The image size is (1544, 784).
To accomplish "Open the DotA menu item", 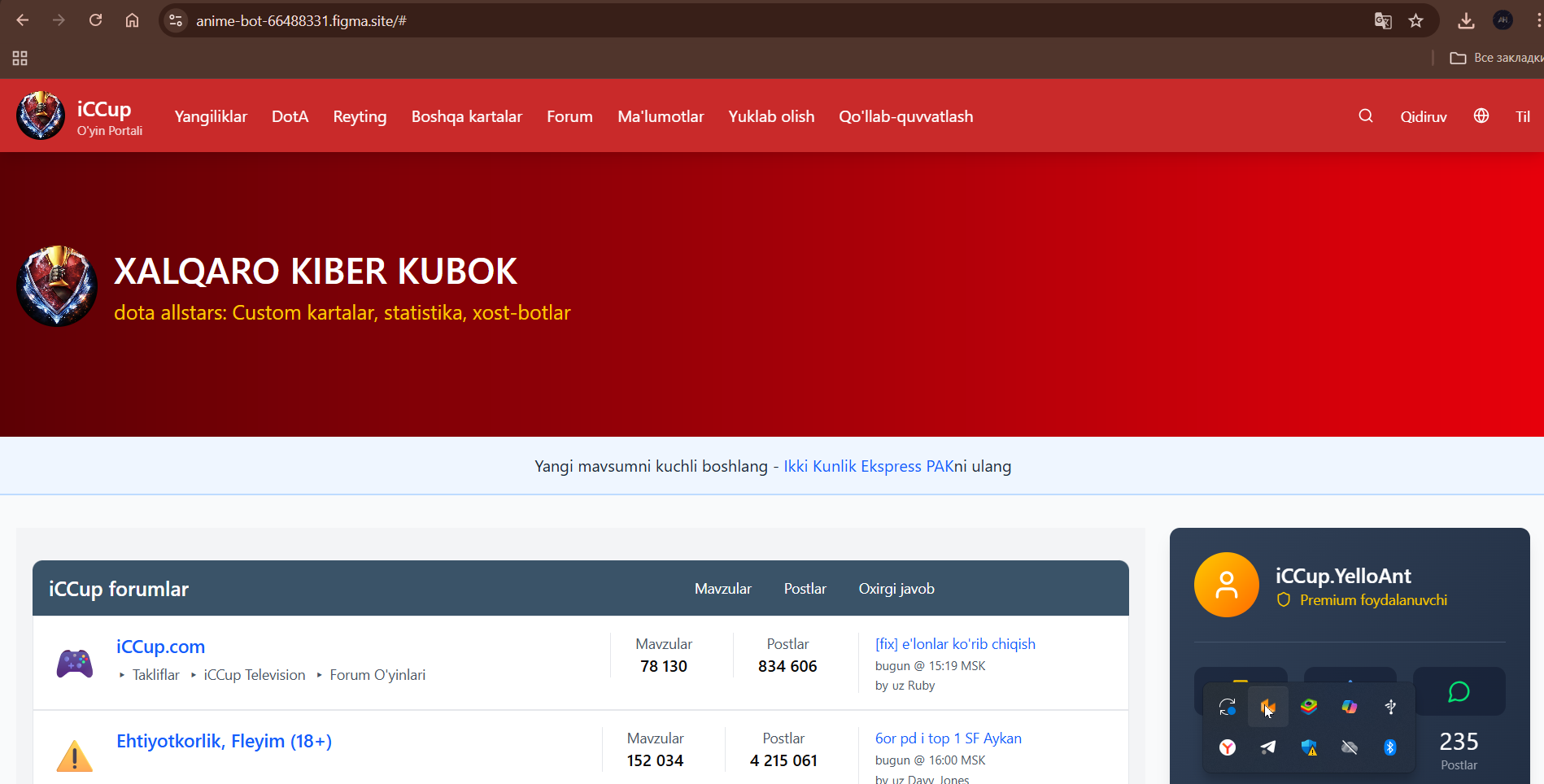I will pyautogui.click(x=290, y=116).
